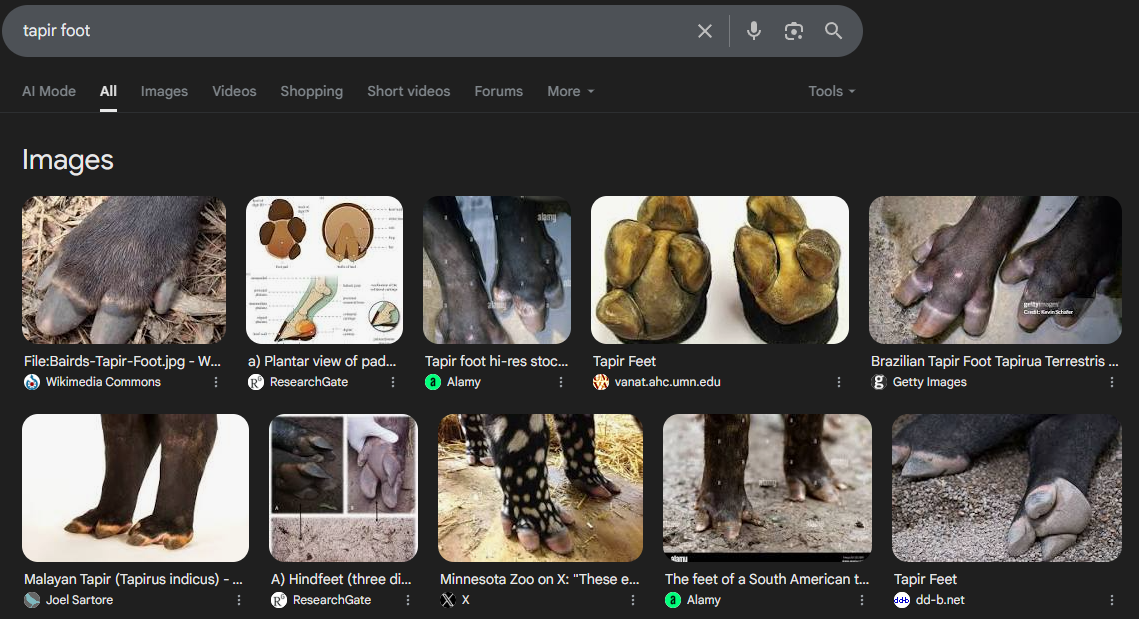Screen dimensions: 1139x619
Task: Open Tapir foot hi-res stock thumbnail
Action: pos(497,270)
